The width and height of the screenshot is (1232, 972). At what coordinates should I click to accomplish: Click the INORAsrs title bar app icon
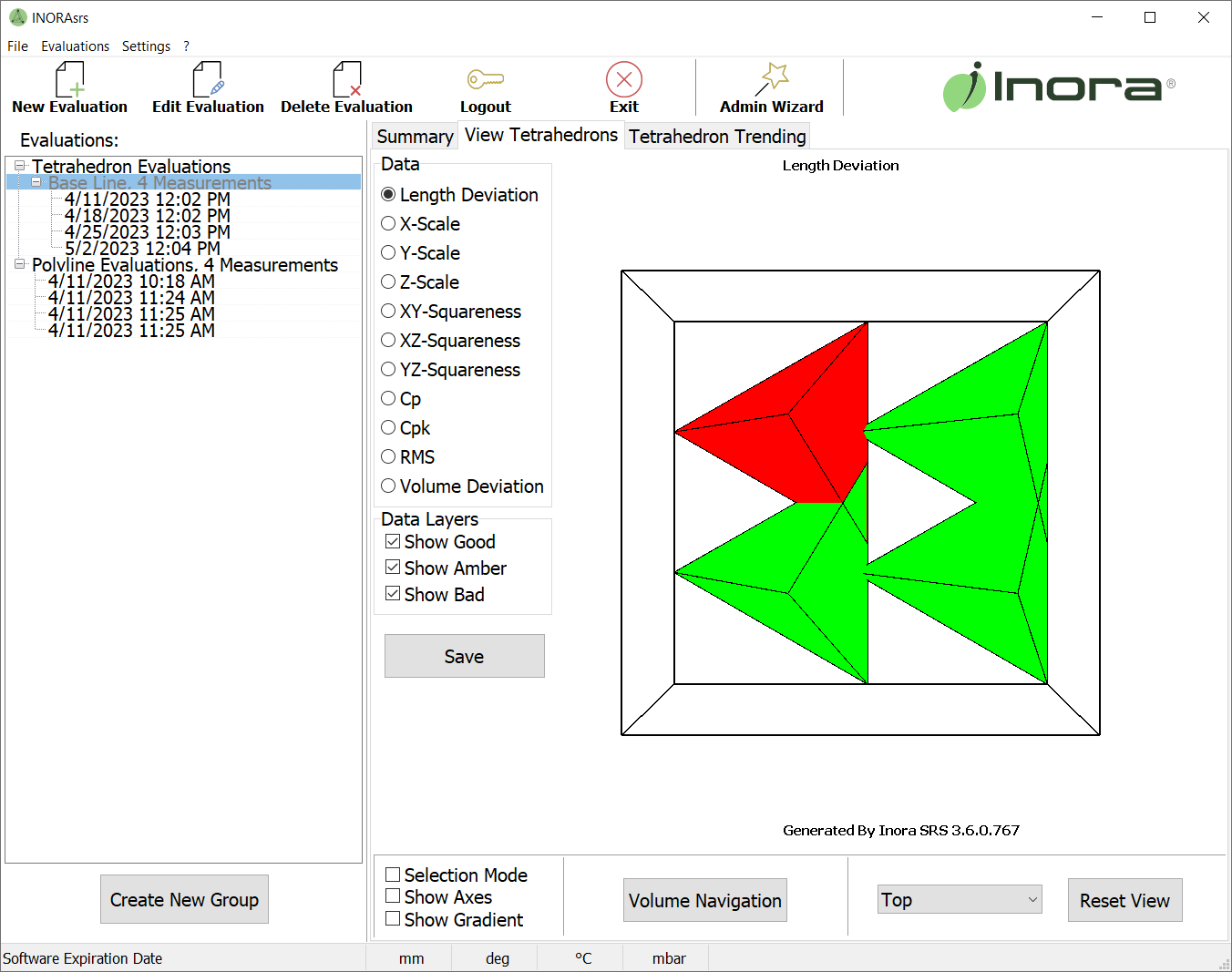click(x=17, y=17)
